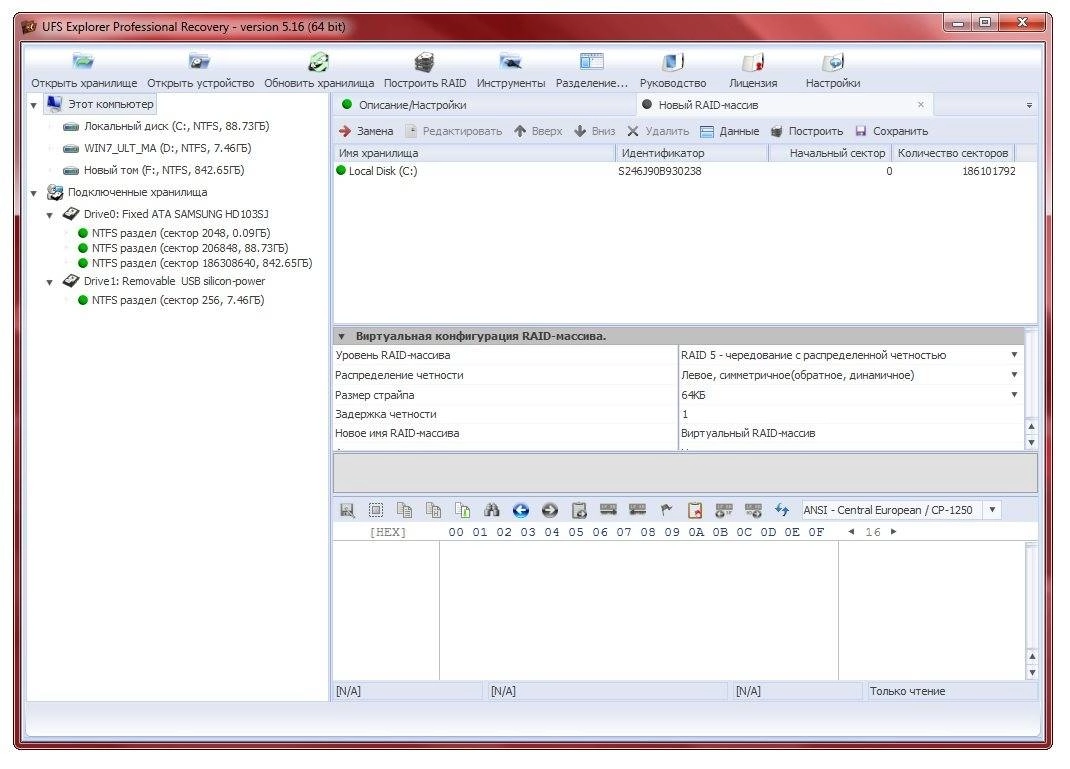Open Распределение четности dropdown
The image size is (1070, 769).
(x=1014, y=375)
